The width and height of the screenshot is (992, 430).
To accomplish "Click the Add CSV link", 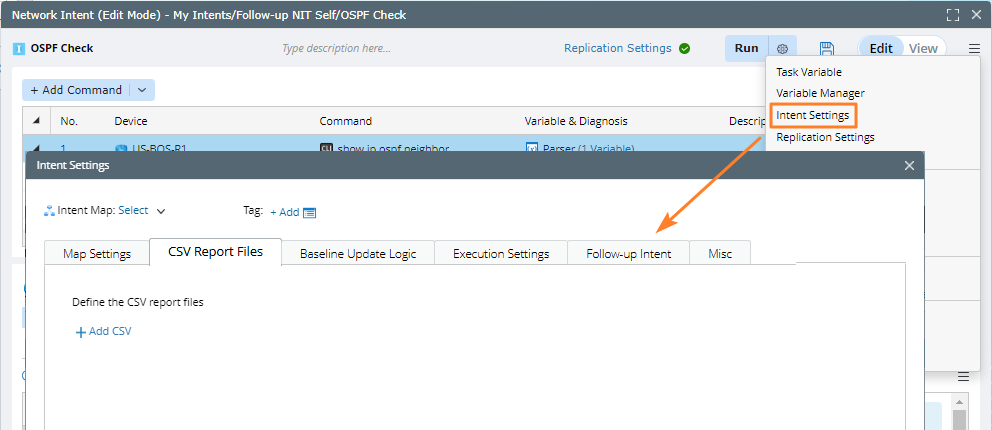I will [x=104, y=331].
